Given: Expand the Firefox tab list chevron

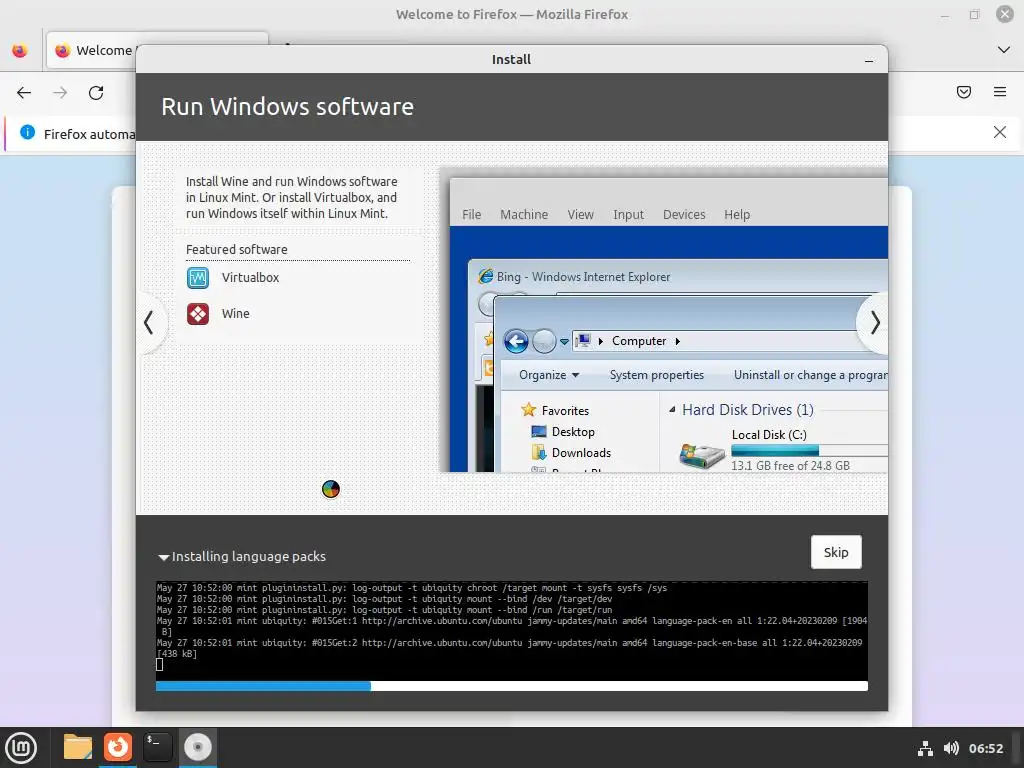Looking at the screenshot, I should click(x=1004, y=50).
